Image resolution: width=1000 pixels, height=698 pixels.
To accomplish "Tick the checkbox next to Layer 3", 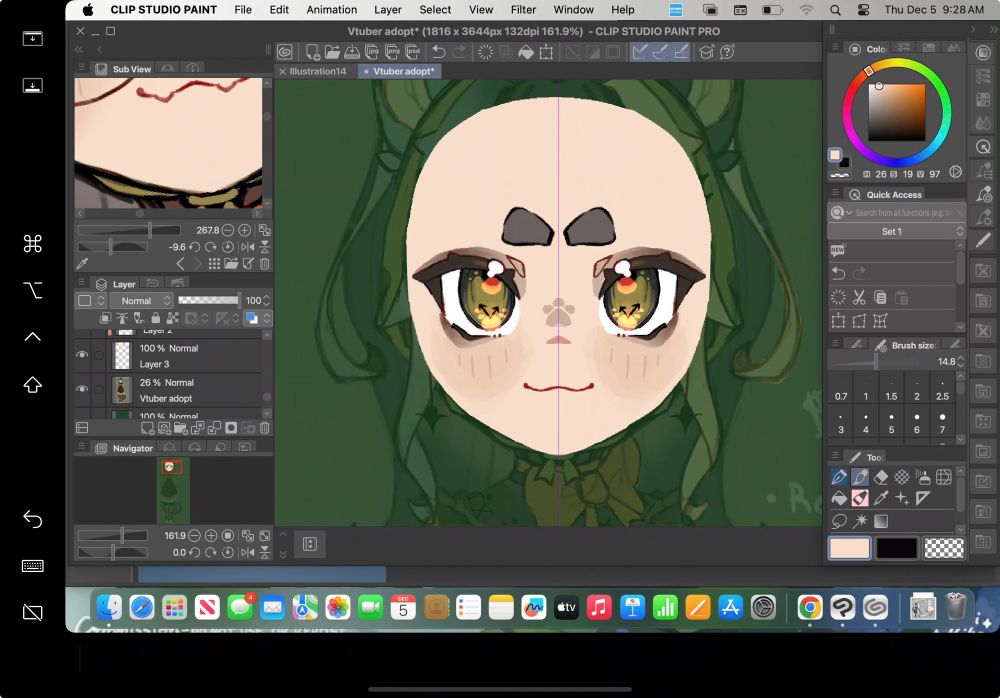I will point(98,355).
